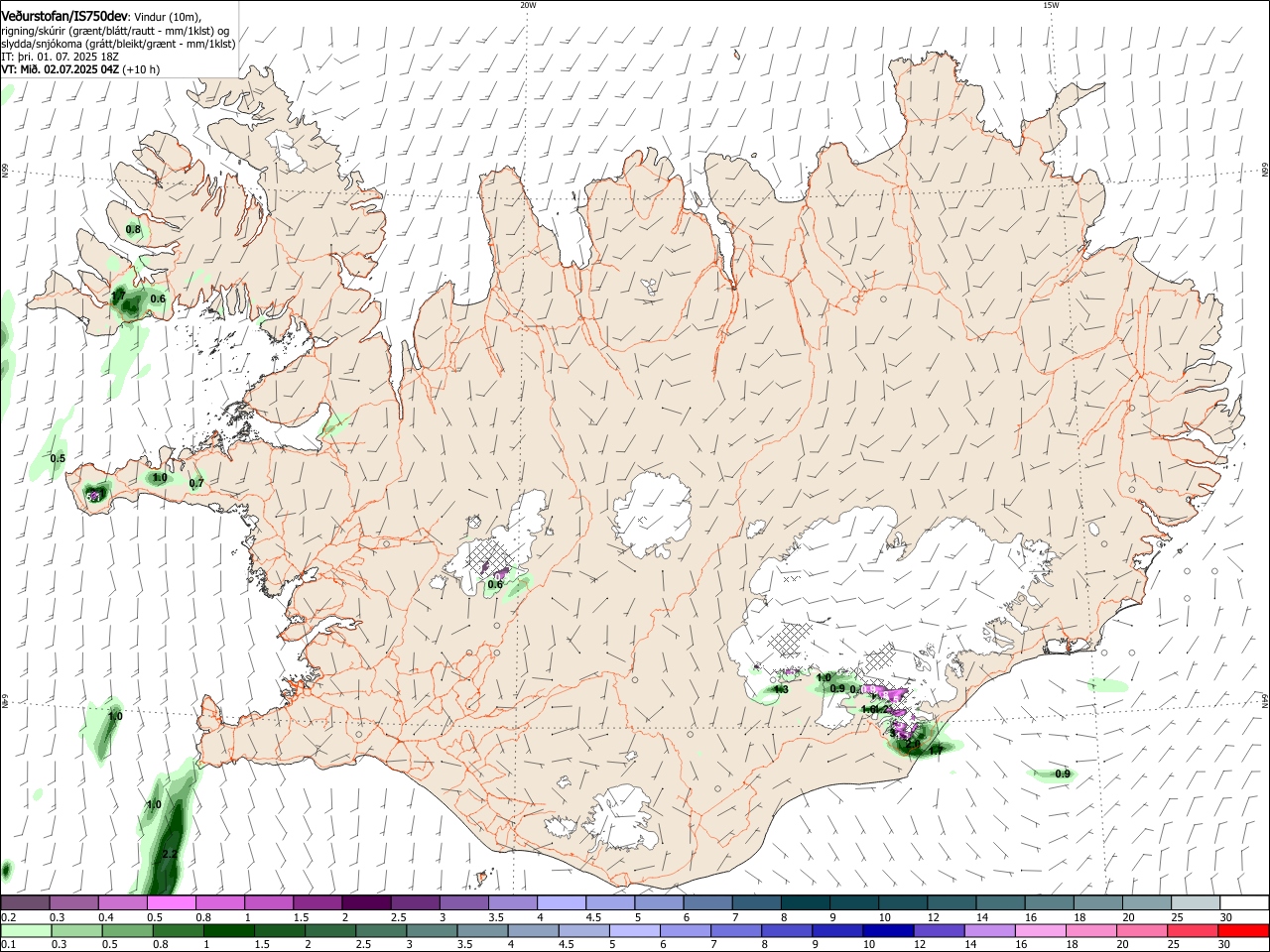Pick purple lower swatch between 12 and 14
The width and height of the screenshot is (1270, 952).
point(938,930)
